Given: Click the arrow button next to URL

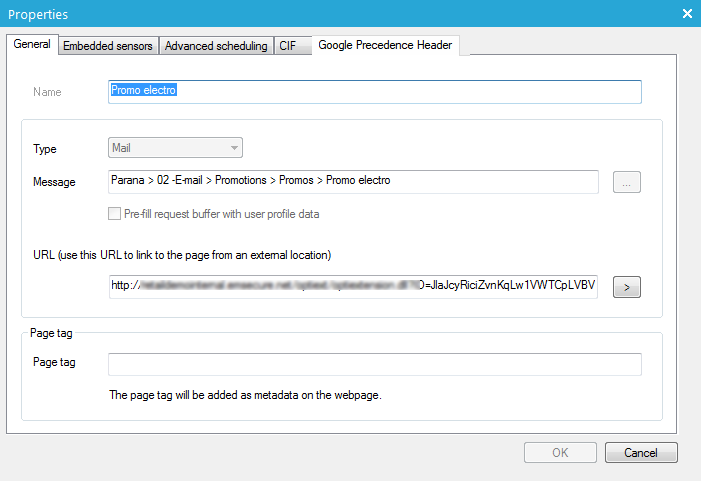Looking at the screenshot, I should pyautogui.click(x=625, y=287).
